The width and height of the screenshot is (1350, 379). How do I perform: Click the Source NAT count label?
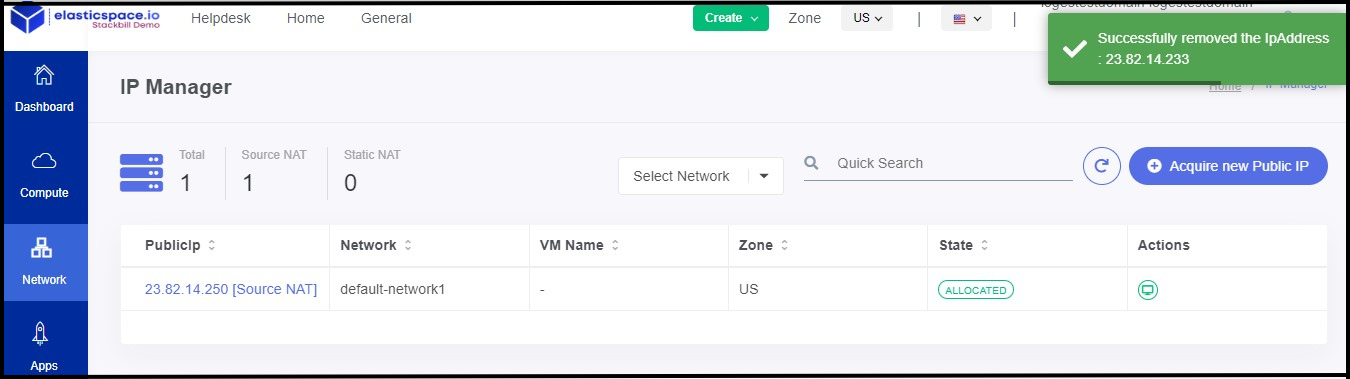(x=274, y=155)
